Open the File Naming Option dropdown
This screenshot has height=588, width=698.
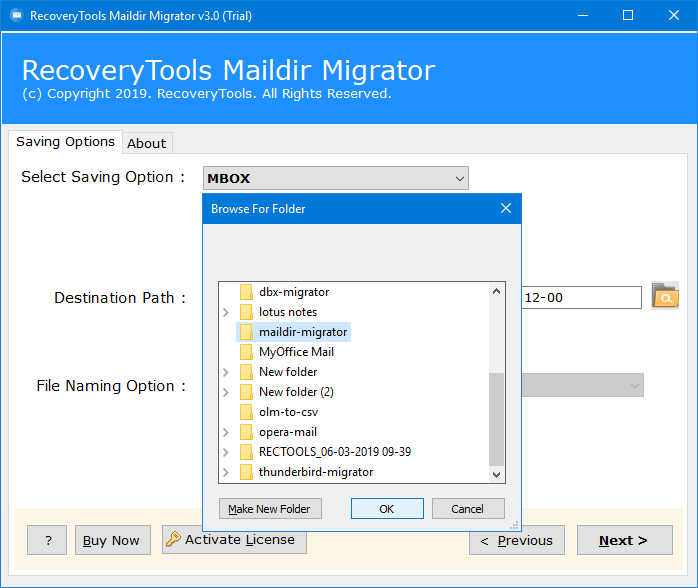(x=582, y=385)
